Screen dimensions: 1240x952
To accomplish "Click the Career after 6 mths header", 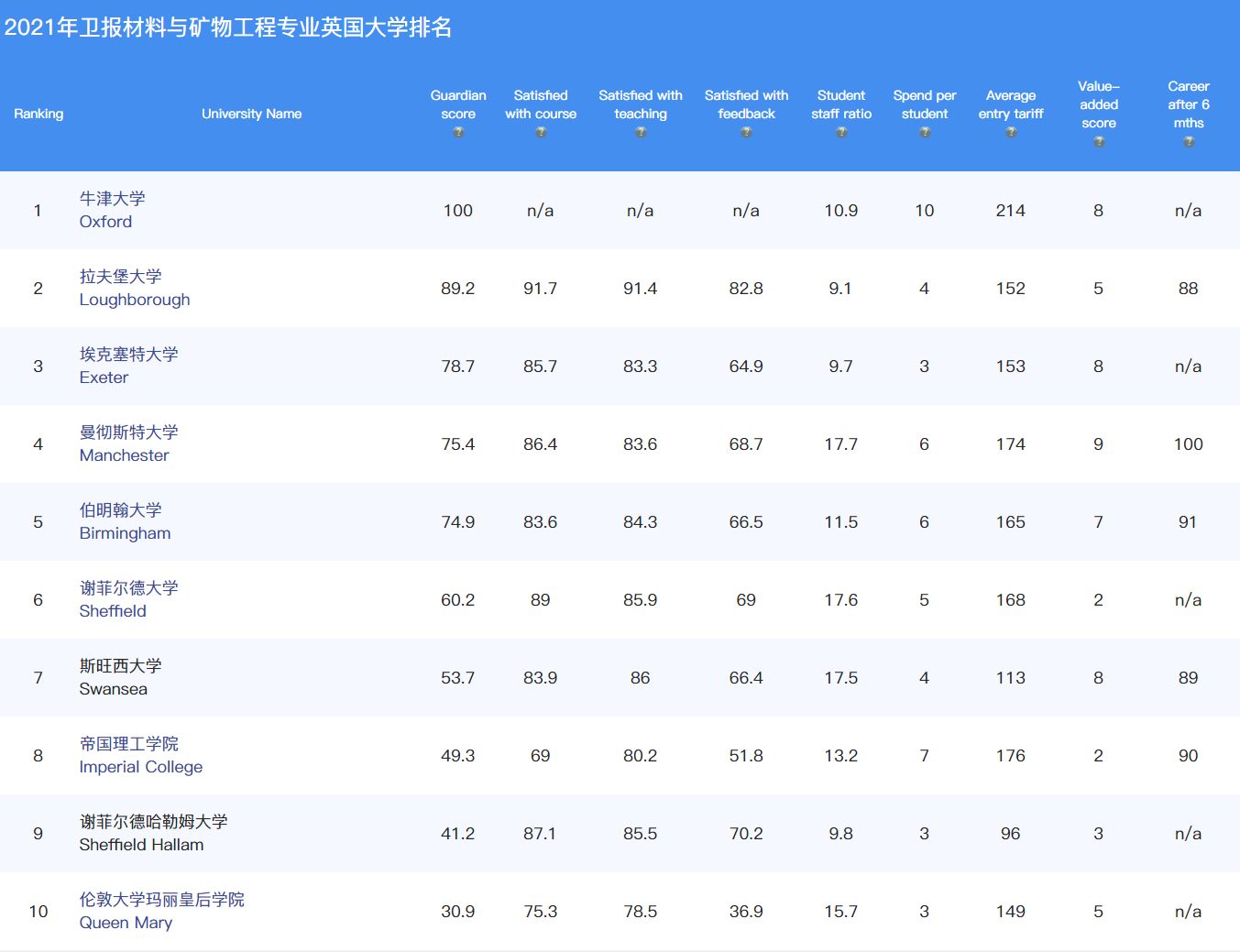I will pyautogui.click(x=1189, y=104).
